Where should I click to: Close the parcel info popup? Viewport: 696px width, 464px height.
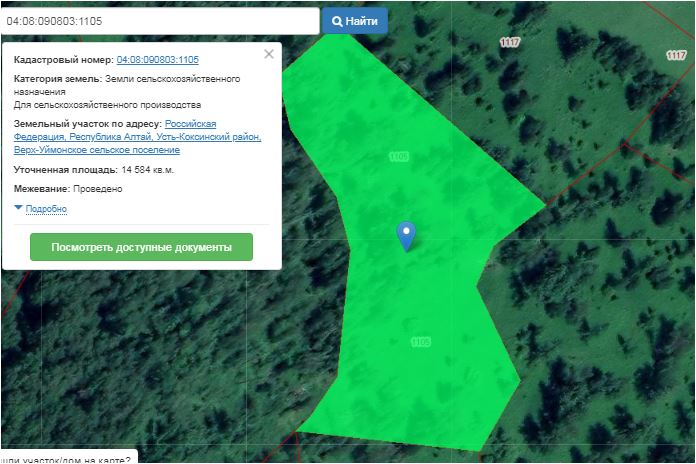pos(269,55)
